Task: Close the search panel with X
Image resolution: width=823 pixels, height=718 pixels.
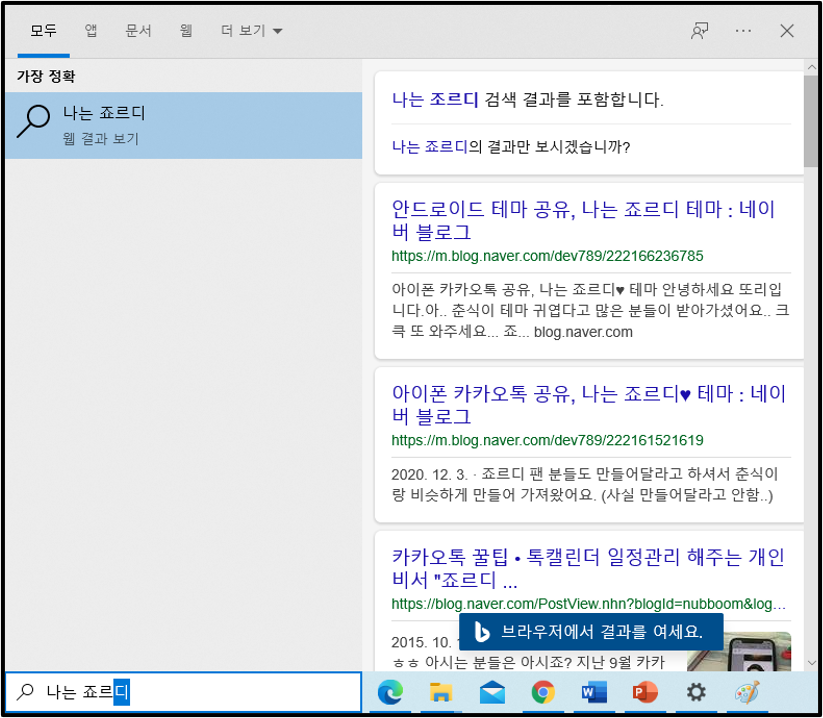Action: pos(787,31)
